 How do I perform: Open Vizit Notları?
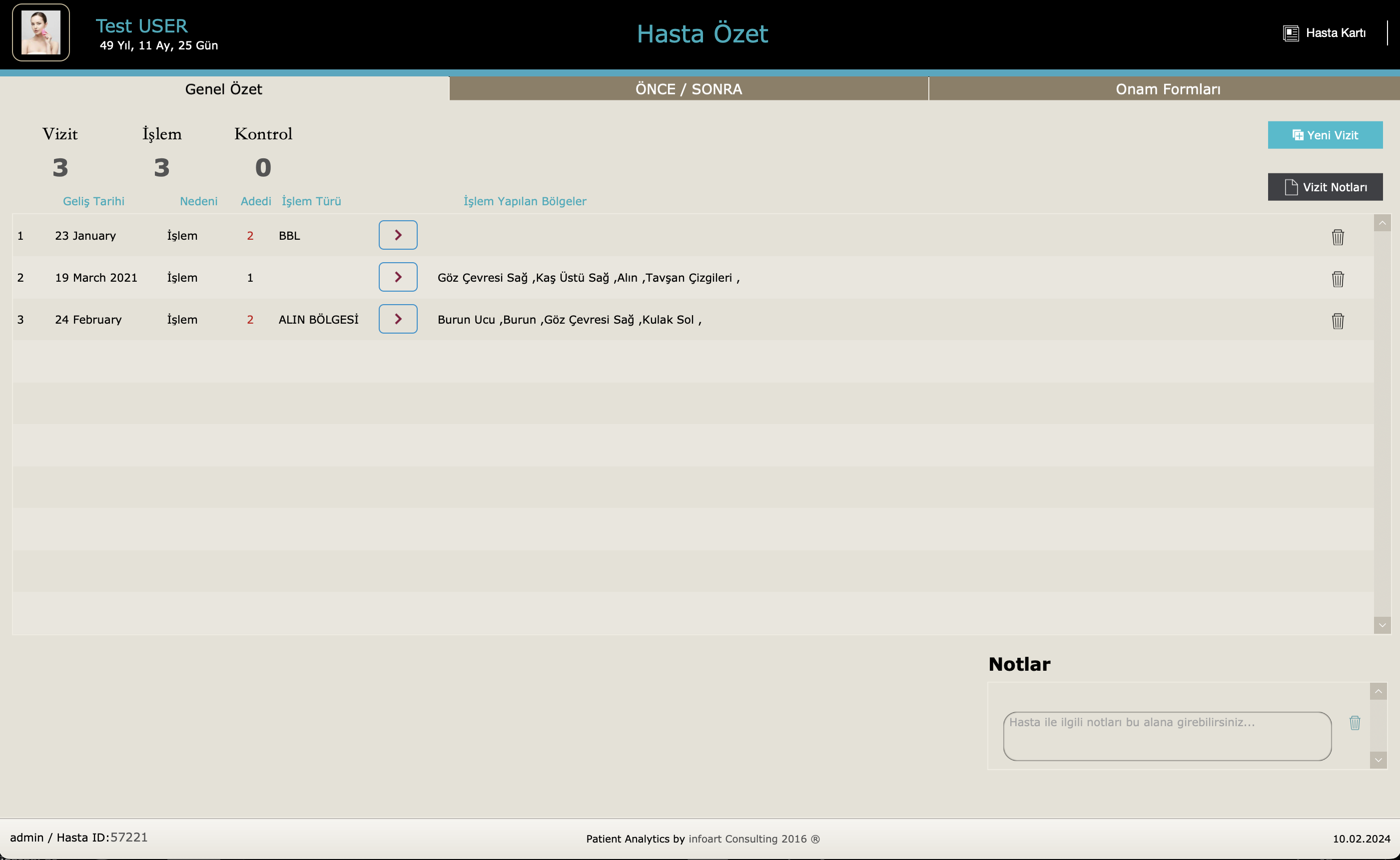tap(1325, 187)
